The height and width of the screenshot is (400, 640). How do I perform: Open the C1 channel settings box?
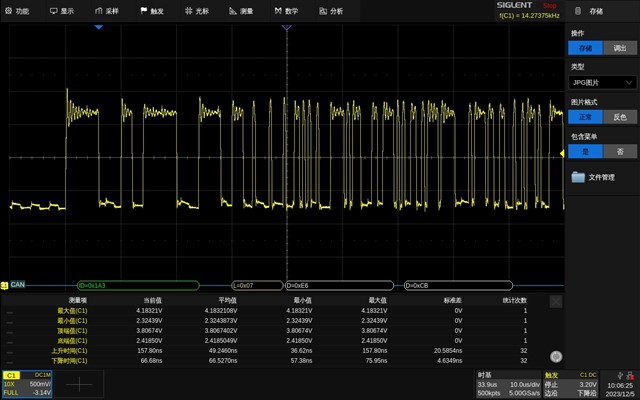pos(27,384)
